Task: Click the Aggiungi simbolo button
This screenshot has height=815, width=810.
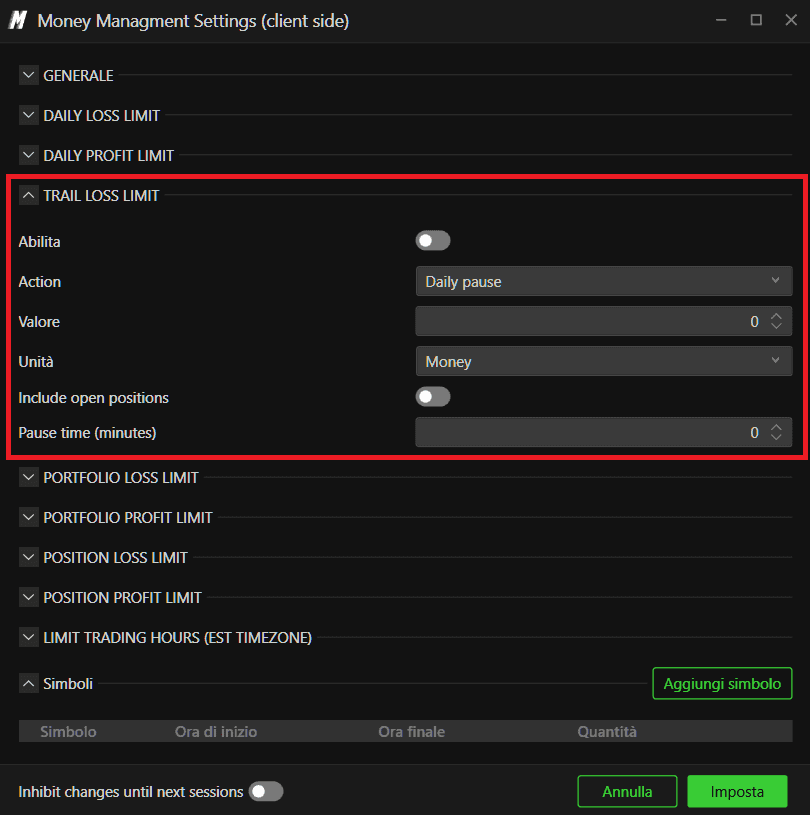Action: pos(722,683)
